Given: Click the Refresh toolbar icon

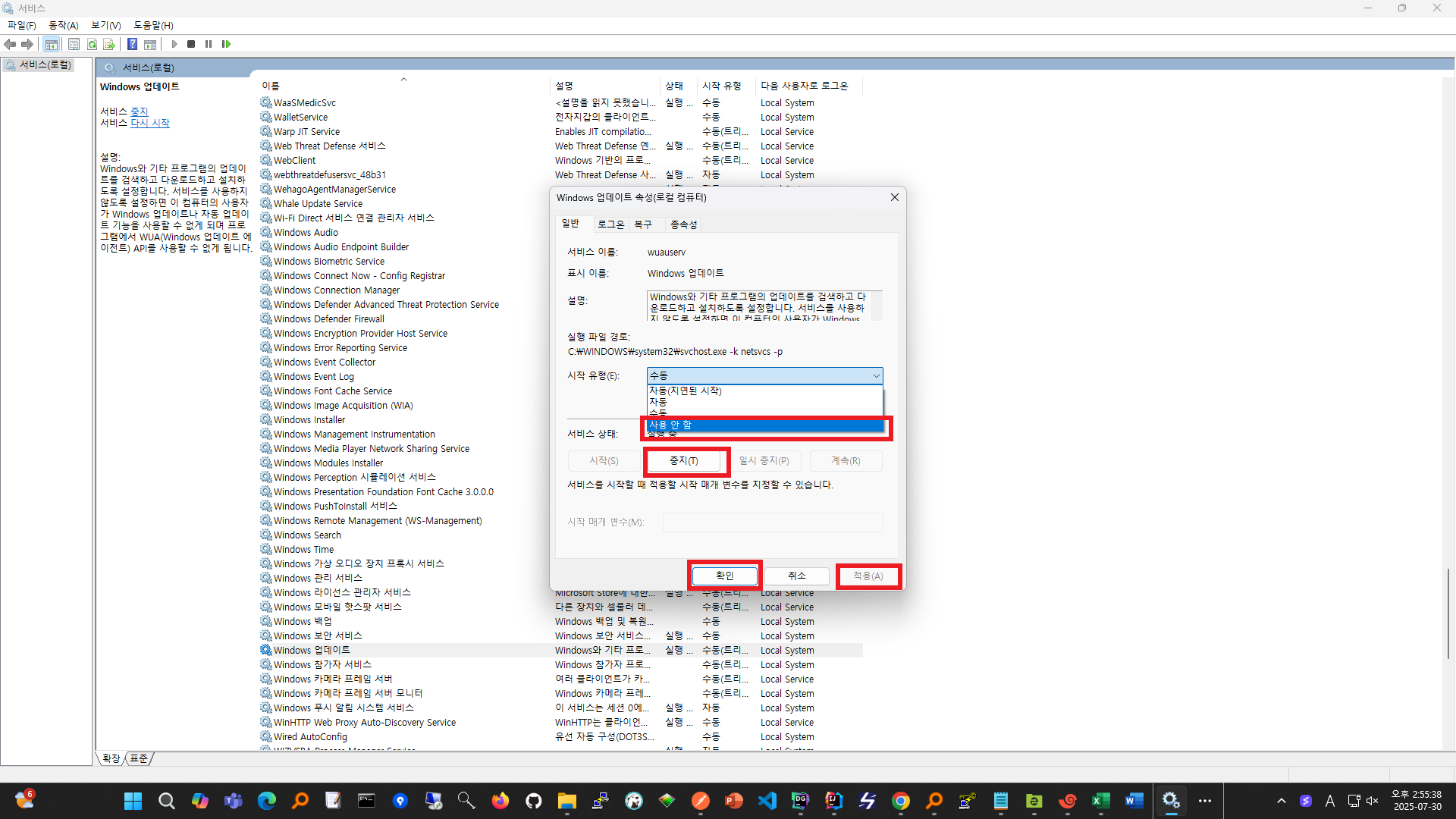Looking at the screenshot, I should 92,44.
